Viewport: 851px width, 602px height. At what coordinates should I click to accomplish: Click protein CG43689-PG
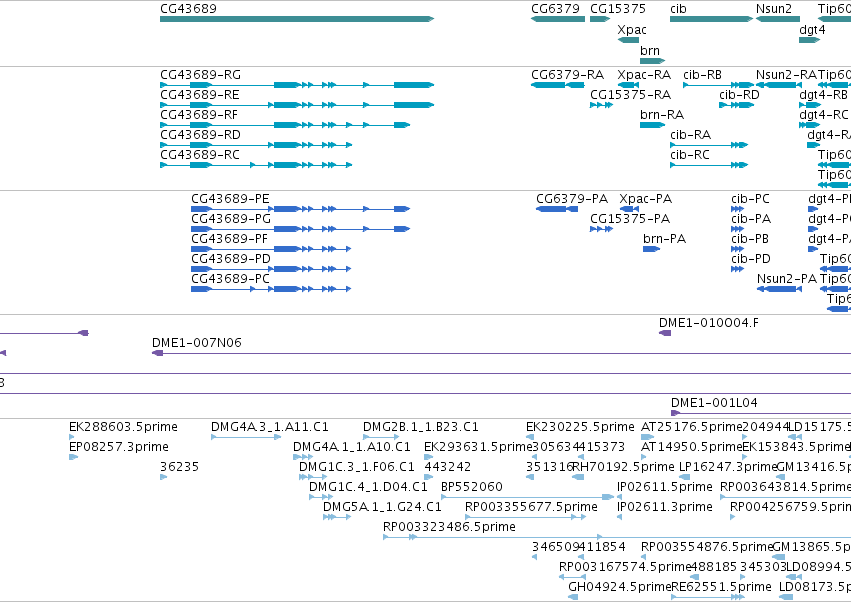[x=301, y=229]
